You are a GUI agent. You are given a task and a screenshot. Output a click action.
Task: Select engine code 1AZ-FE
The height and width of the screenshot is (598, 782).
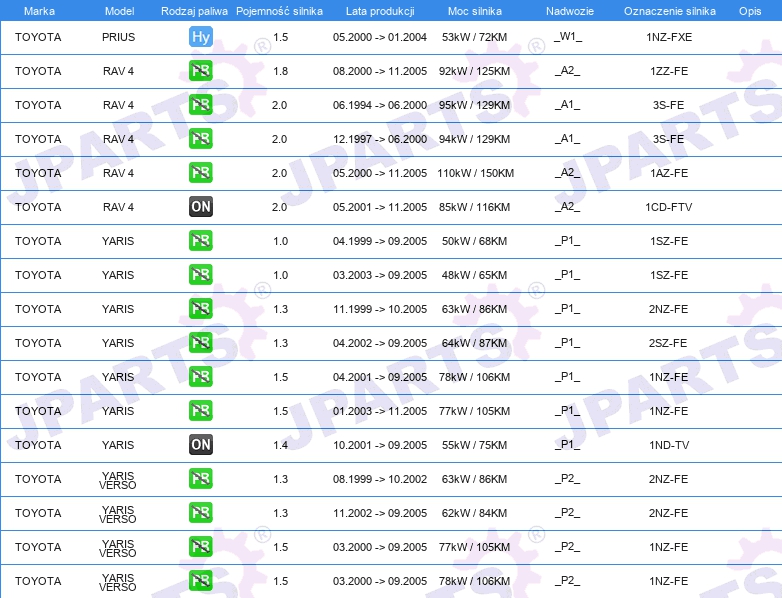point(669,173)
